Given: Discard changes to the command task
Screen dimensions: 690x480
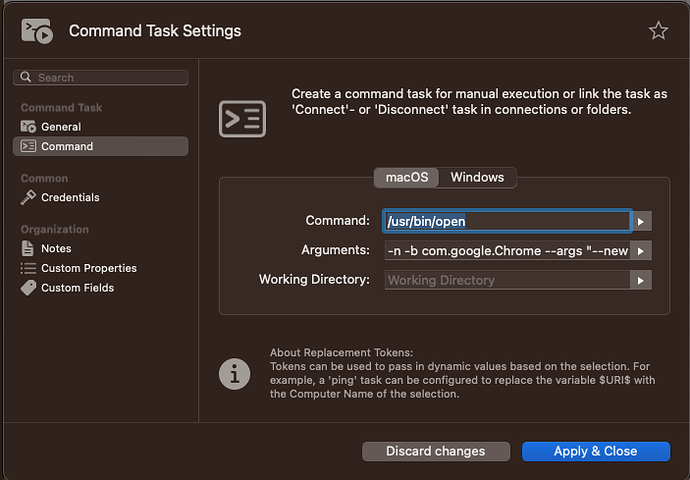Looking at the screenshot, I should (435, 451).
